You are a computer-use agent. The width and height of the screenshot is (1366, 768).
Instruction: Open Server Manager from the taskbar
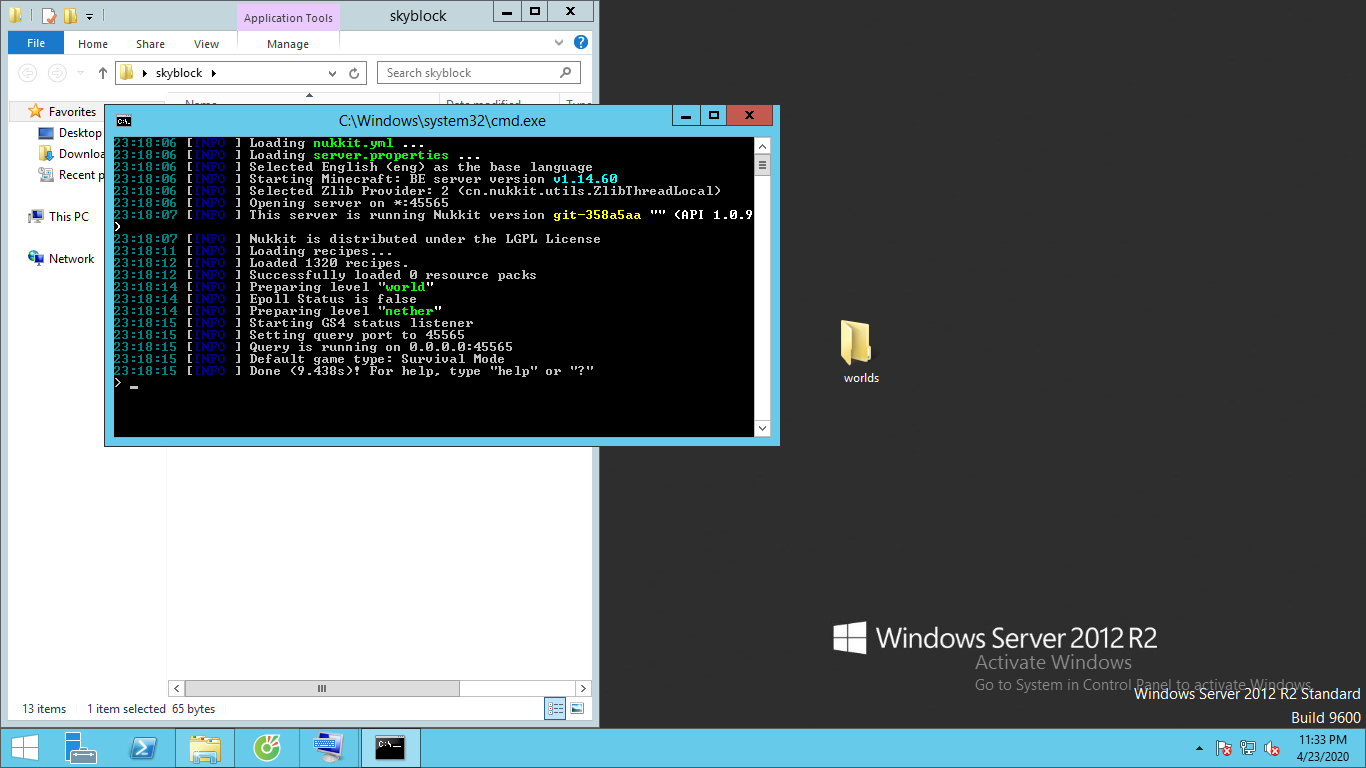(x=81, y=748)
